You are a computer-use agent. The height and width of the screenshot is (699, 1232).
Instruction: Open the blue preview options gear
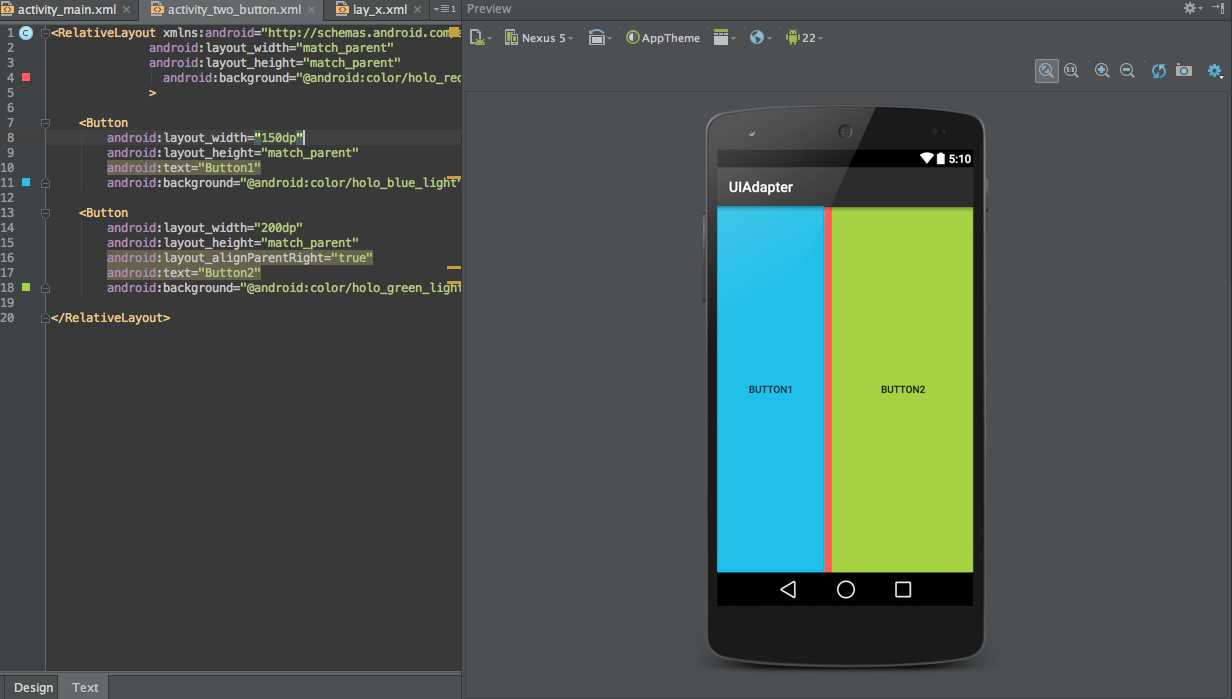pyautogui.click(x=1215, y=71)
